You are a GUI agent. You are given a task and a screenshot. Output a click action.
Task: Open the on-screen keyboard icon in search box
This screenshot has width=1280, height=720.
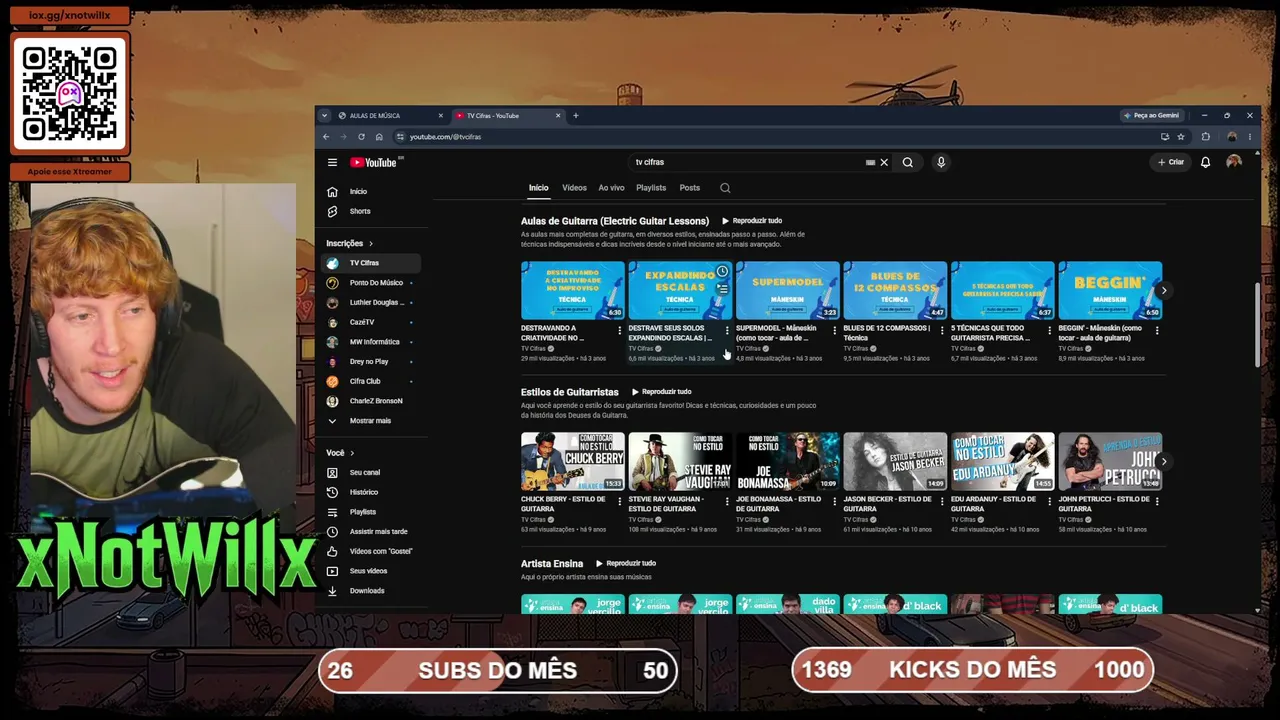point(870,162)
